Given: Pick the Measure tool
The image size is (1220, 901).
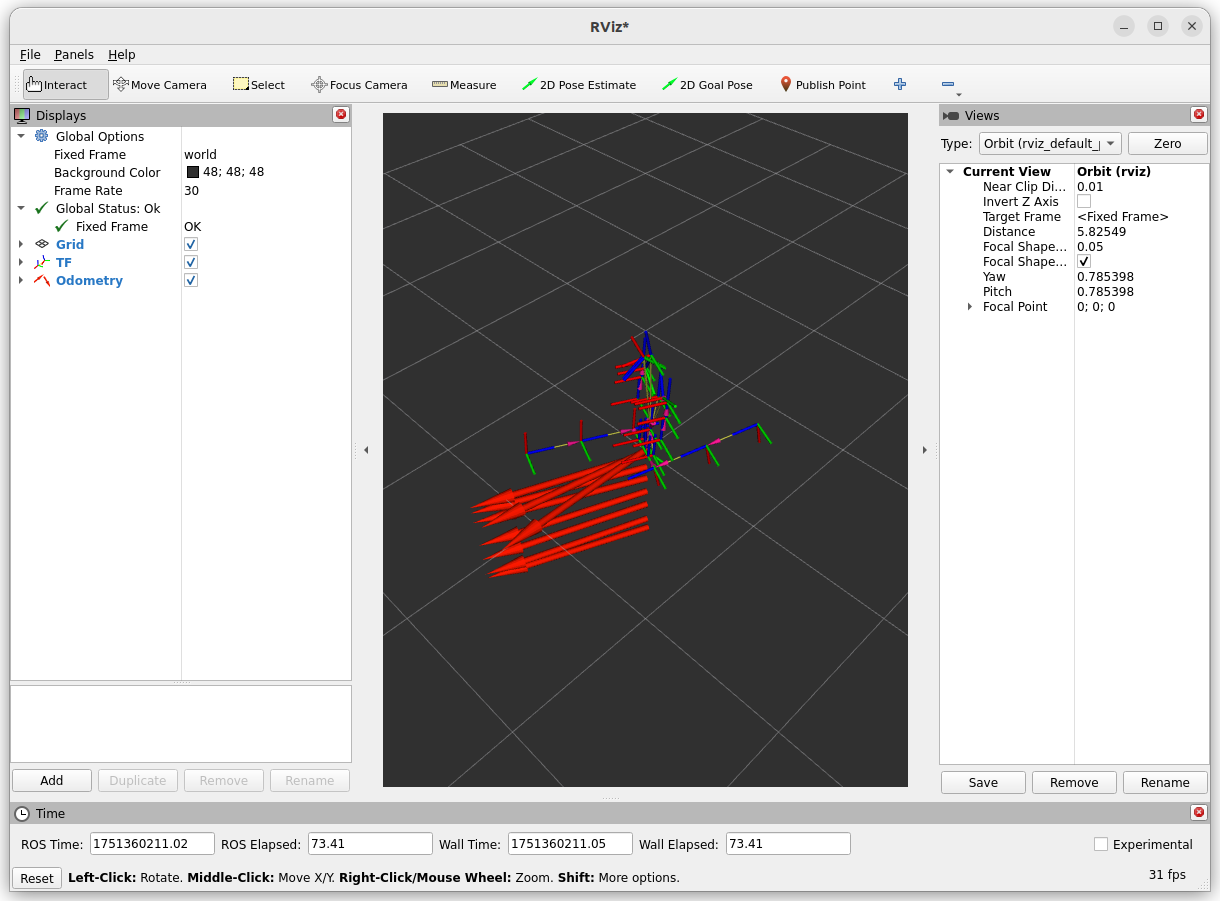Looking at the screenshot, I should pos(464,85).
